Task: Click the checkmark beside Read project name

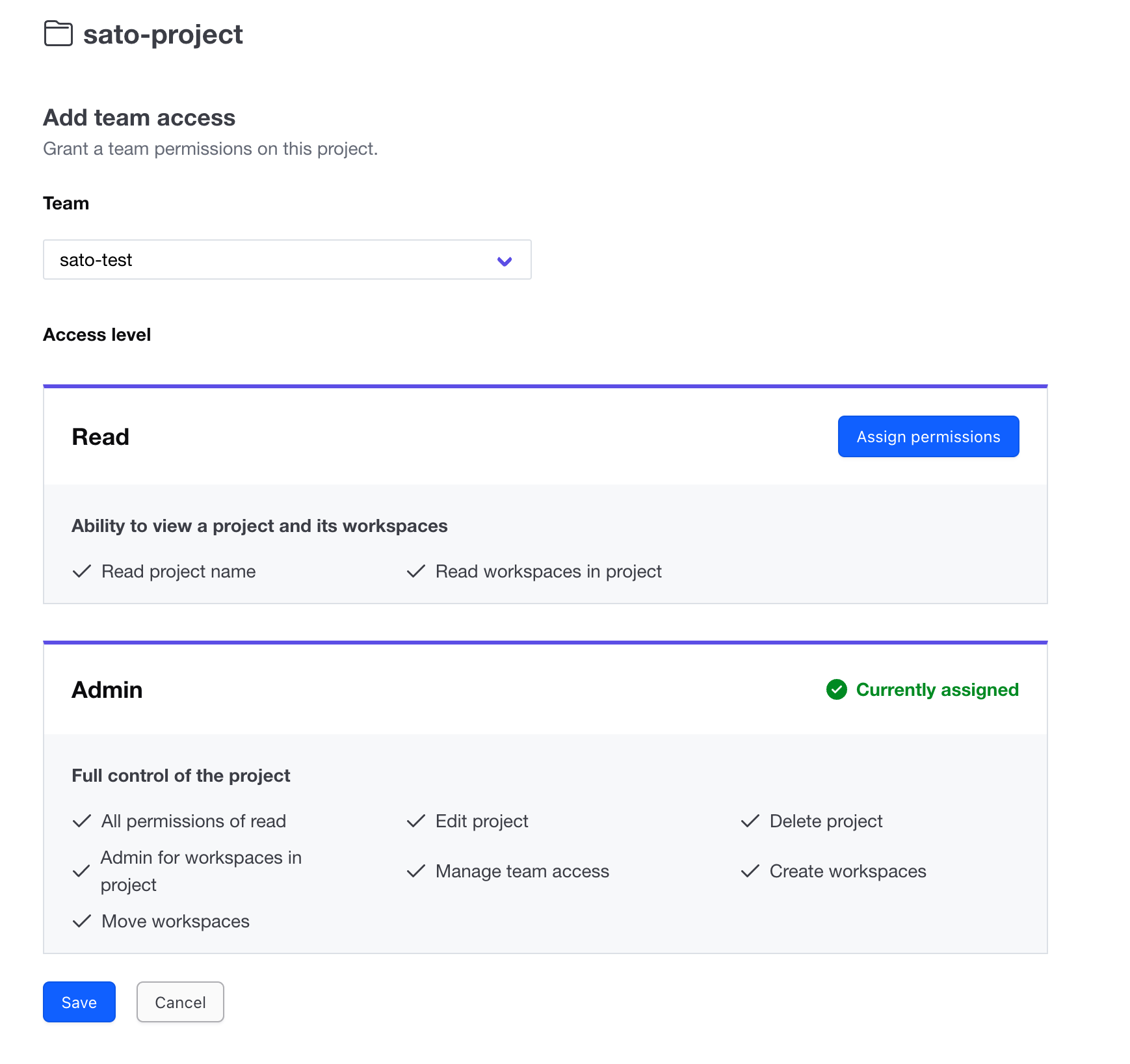Action: click(81, 571)
